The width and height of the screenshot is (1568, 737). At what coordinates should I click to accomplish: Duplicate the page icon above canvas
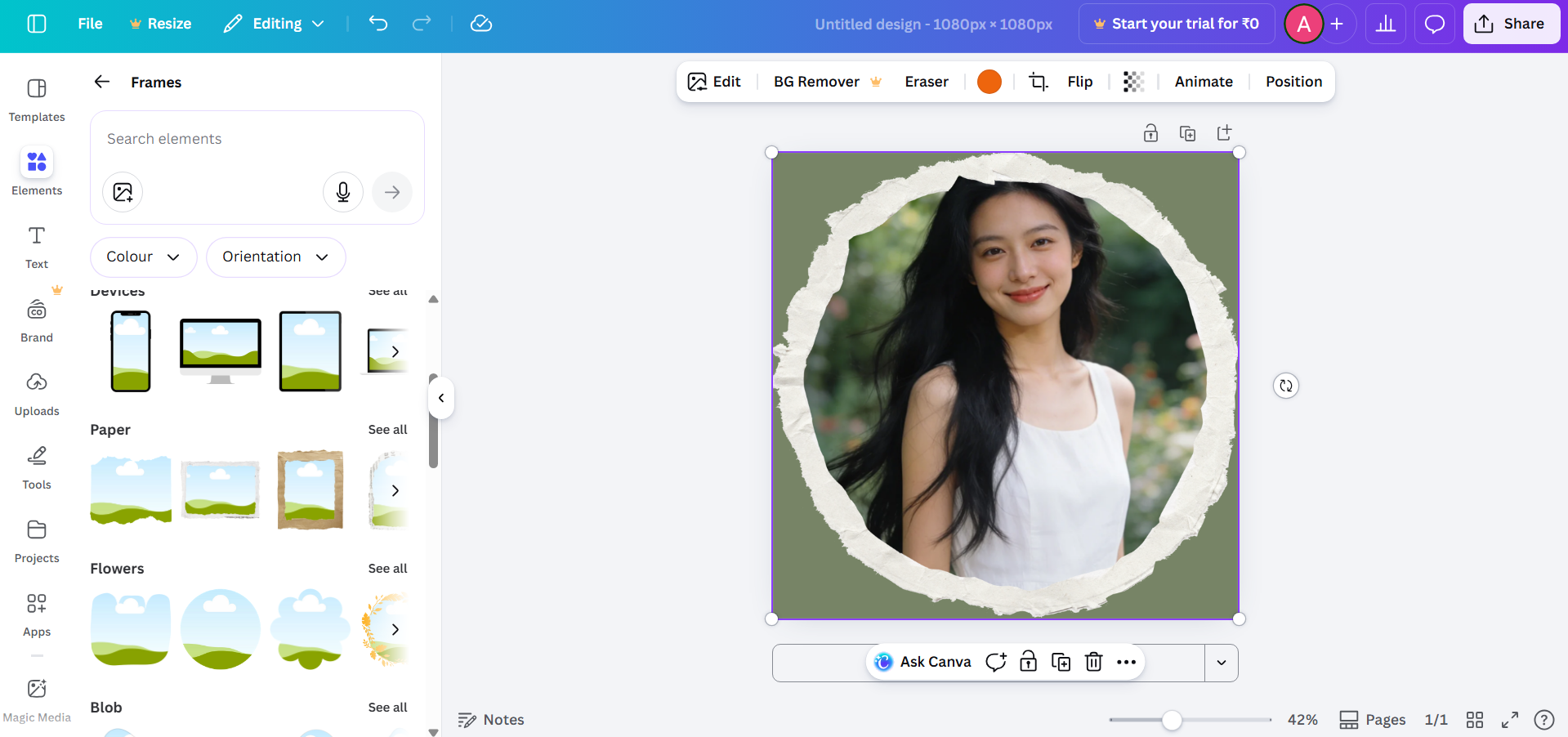point(1187,133)
